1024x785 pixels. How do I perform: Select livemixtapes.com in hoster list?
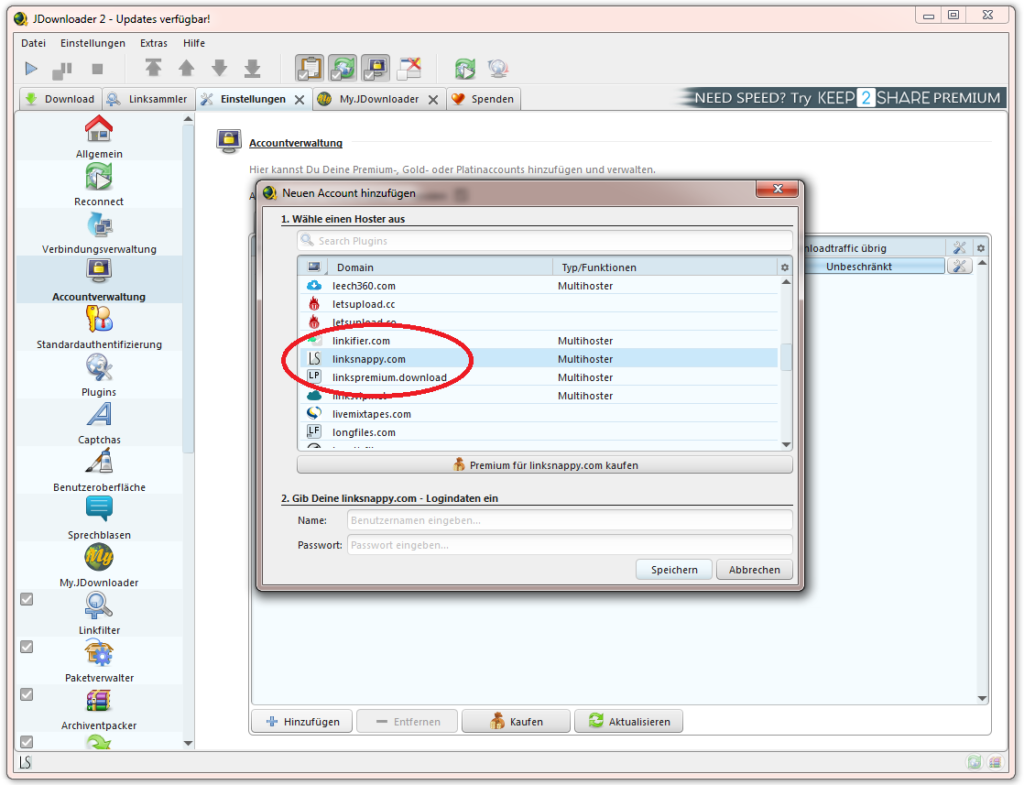pyautogui.click(x=539, y=414)
